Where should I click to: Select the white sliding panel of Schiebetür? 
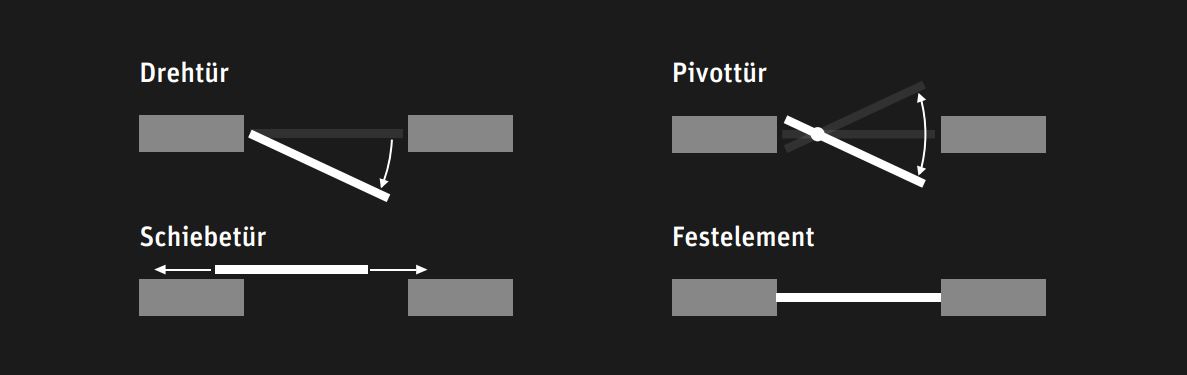tap(291, 270)
